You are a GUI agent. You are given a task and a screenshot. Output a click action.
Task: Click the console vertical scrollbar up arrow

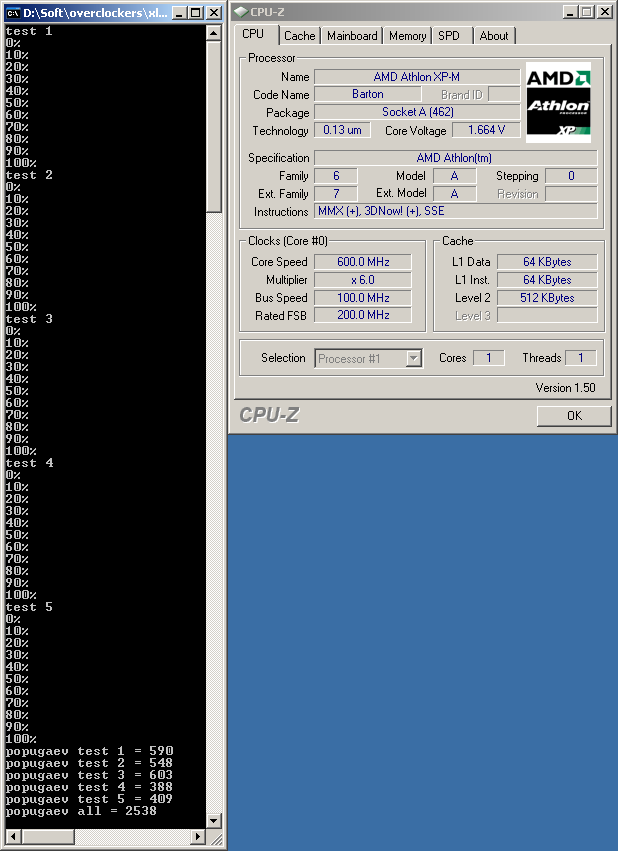point(214,34)
